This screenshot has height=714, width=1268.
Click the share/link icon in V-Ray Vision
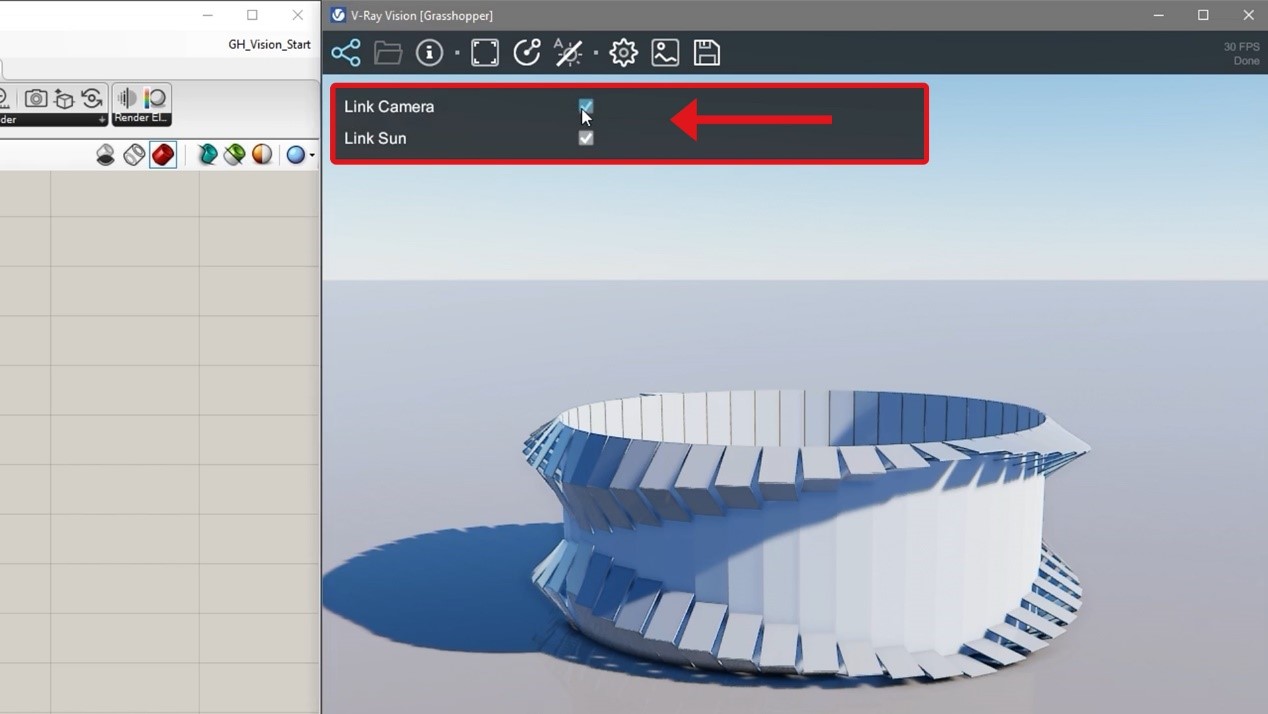346,53
